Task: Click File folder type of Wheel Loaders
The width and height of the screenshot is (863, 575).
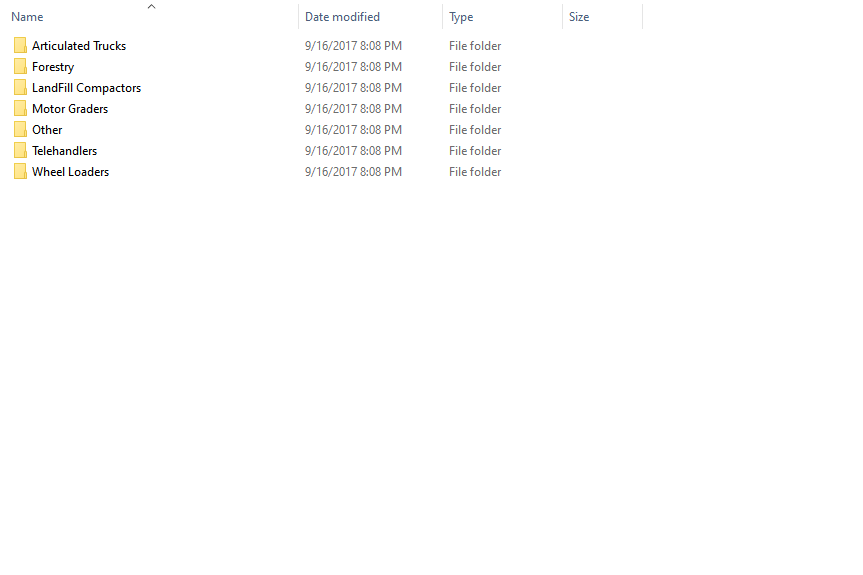Action: [x=475, y=171]
